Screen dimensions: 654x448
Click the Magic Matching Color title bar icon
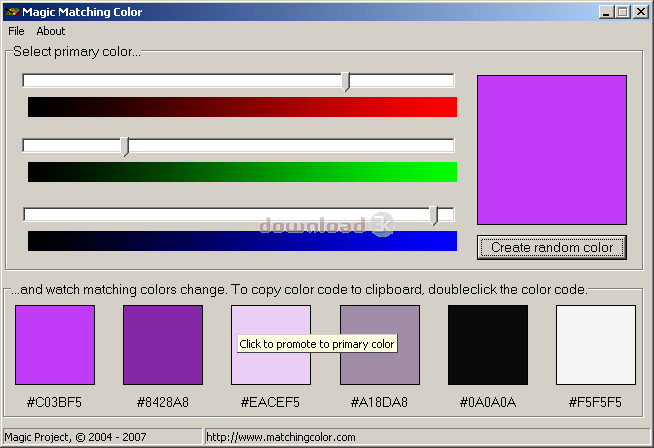coord(12,12)
